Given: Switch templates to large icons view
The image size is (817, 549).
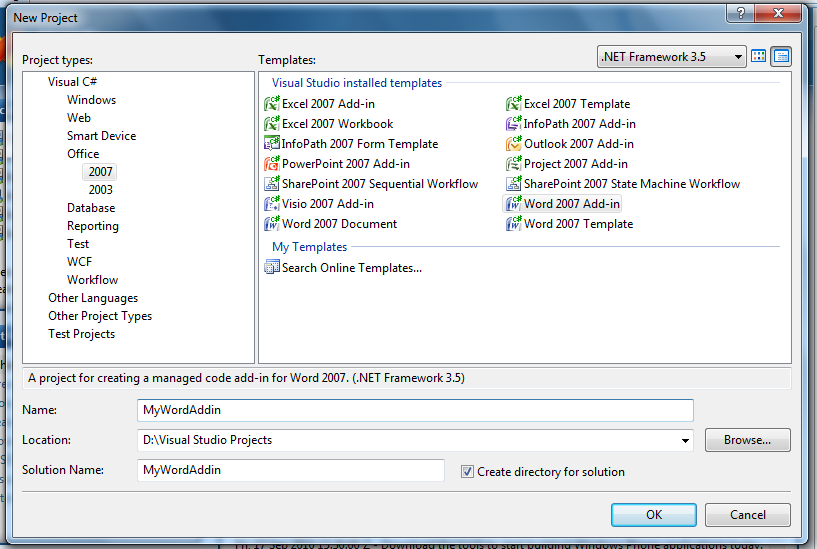Looking at the screenshot, I should (x=759, y=56).
